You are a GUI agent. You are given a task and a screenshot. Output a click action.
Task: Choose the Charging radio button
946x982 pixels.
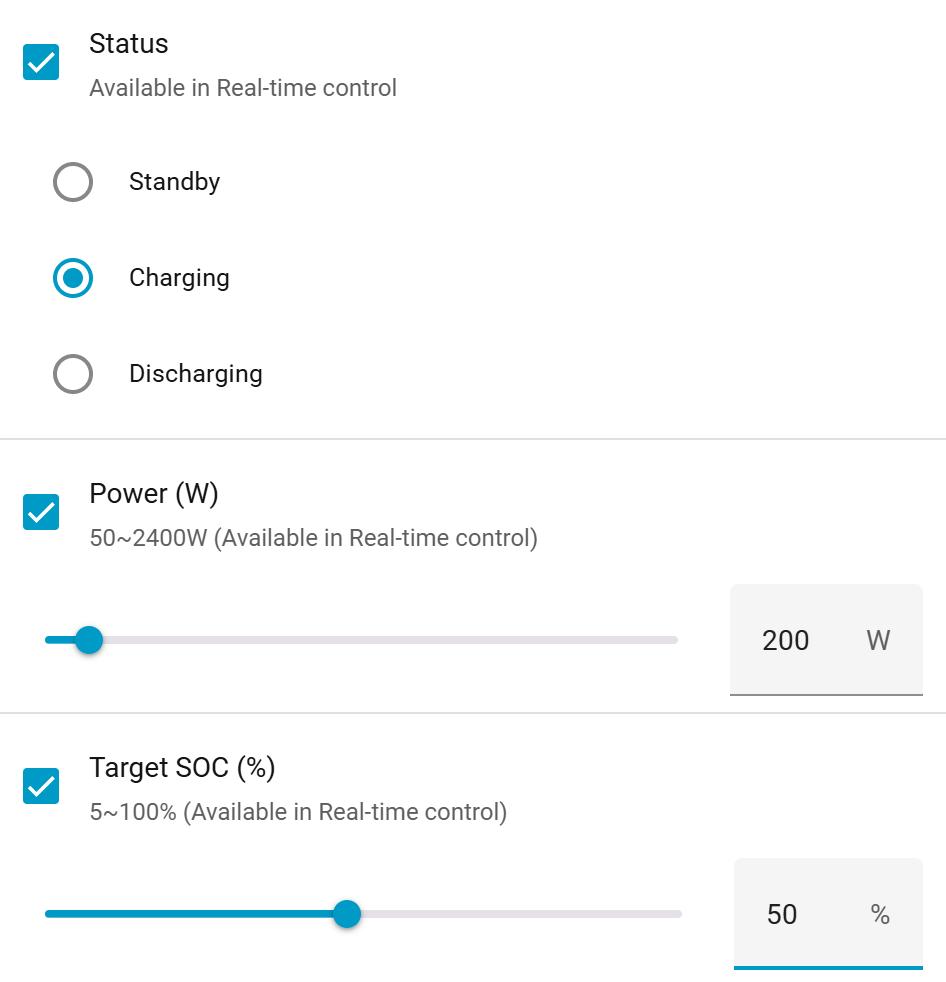73,278
